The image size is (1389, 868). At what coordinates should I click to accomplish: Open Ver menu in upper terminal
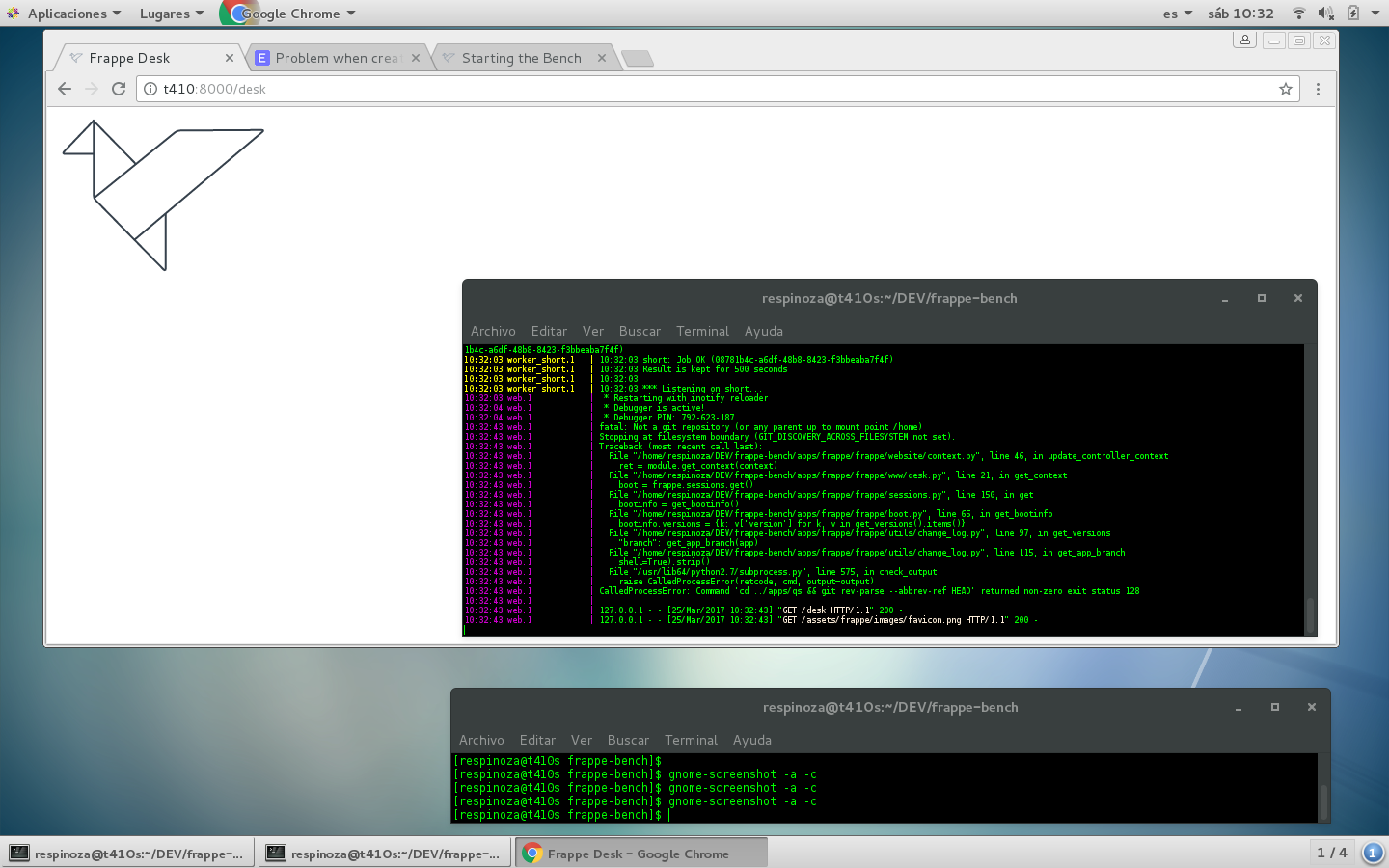point(593,331)
